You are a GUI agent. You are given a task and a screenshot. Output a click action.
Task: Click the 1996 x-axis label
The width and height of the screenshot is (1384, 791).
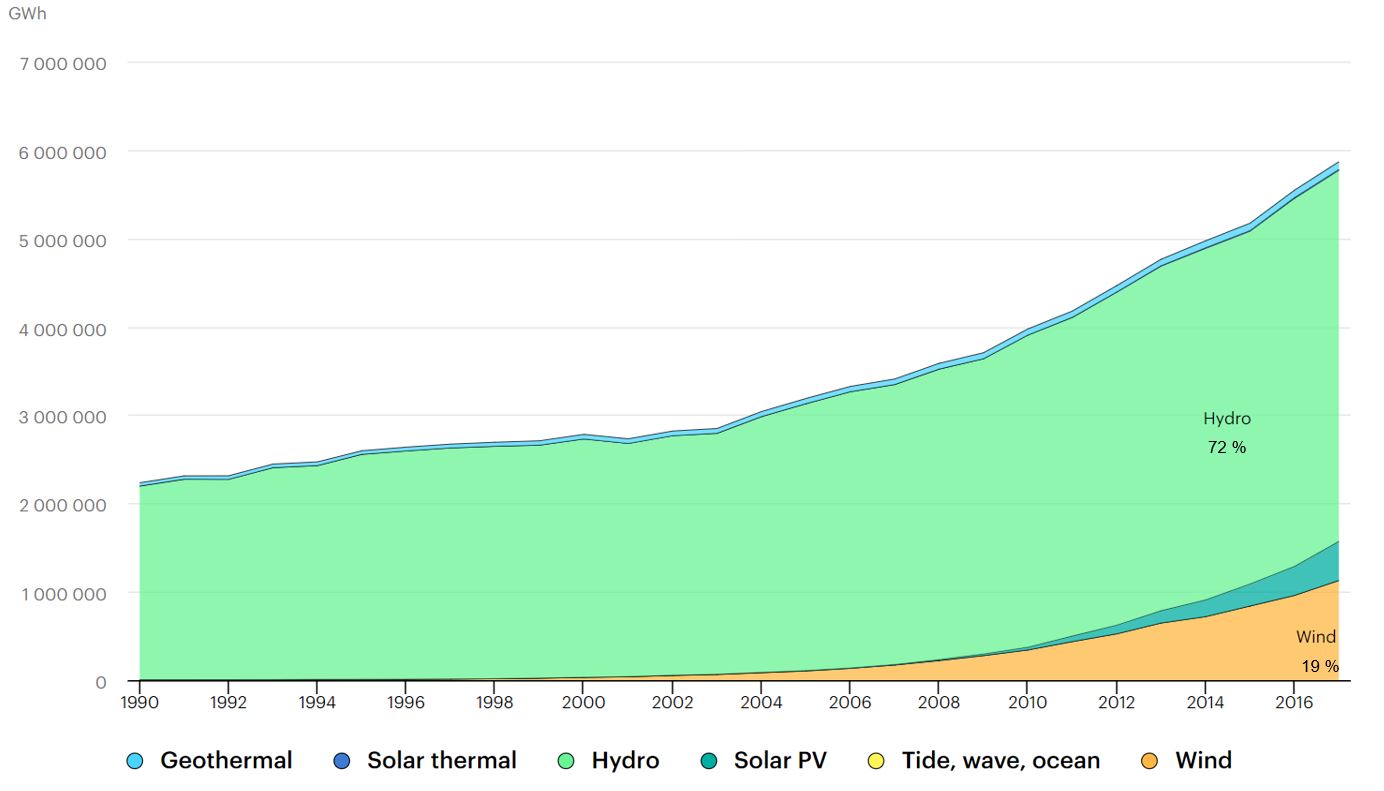[406, 702]
